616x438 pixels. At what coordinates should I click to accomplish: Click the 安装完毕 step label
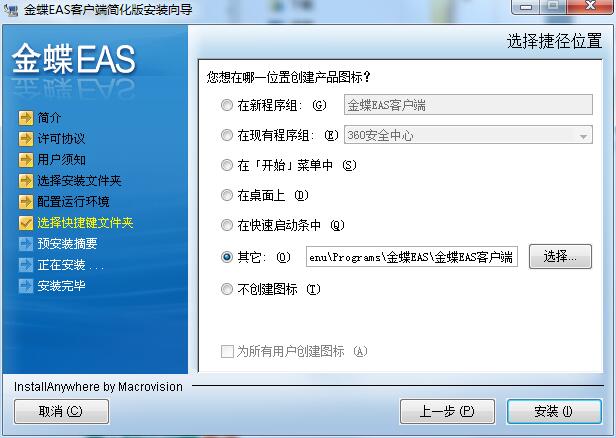61,286
